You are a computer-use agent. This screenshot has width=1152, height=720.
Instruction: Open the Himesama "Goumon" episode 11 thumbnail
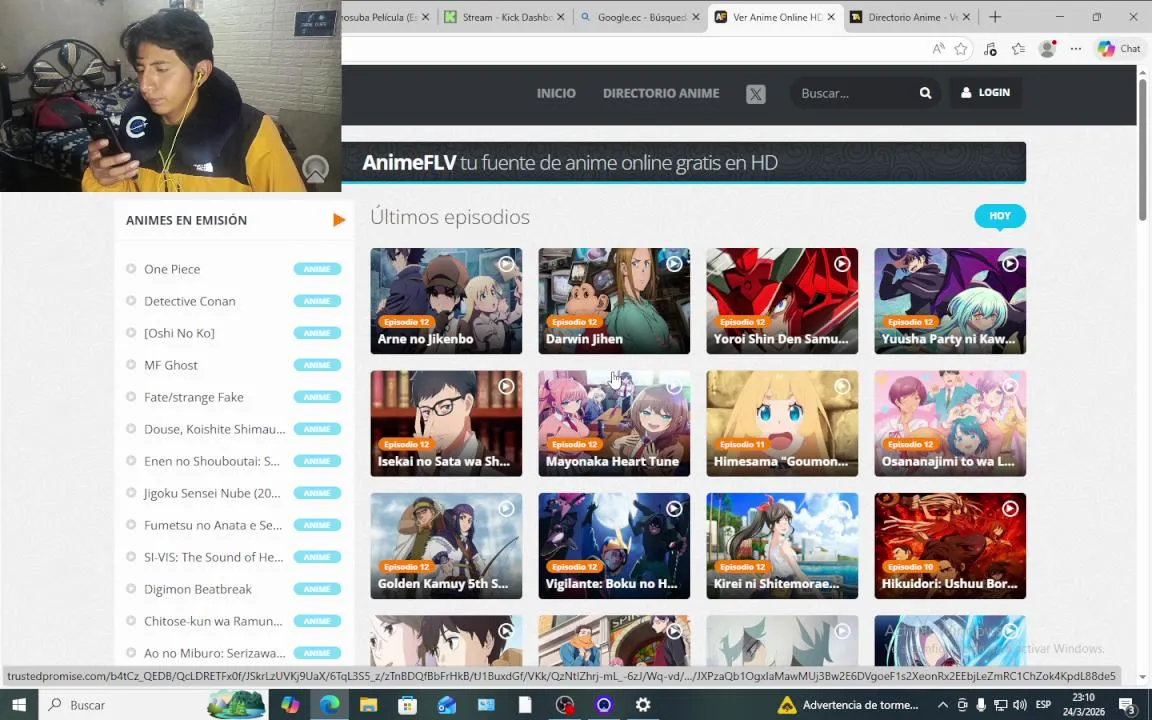[x=782, y=423]
